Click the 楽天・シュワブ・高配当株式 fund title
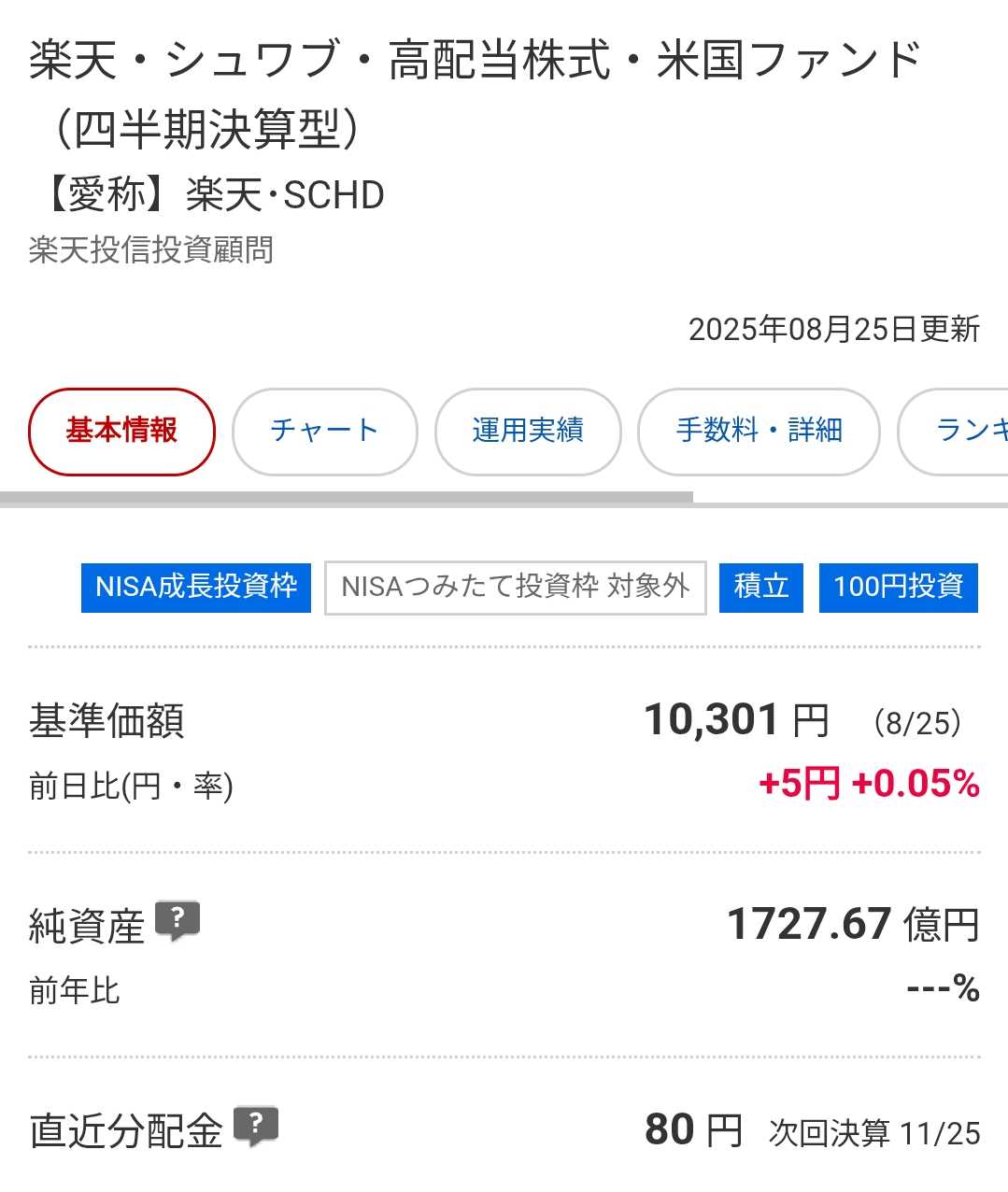 (475, 93)
